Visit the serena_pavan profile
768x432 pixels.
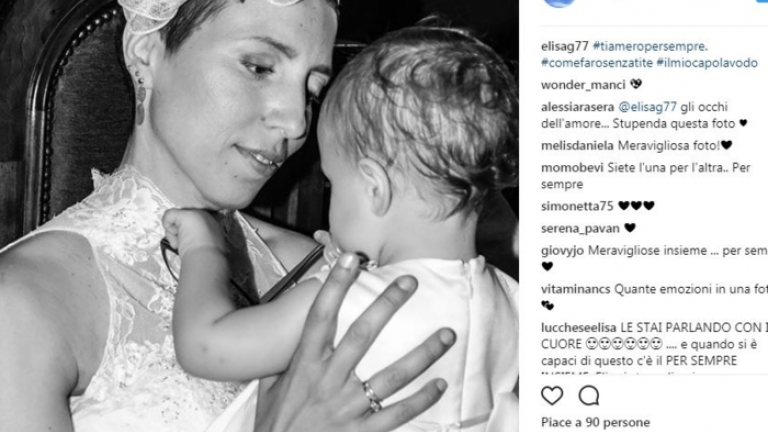pyautogui.click(x=580, y=228)
